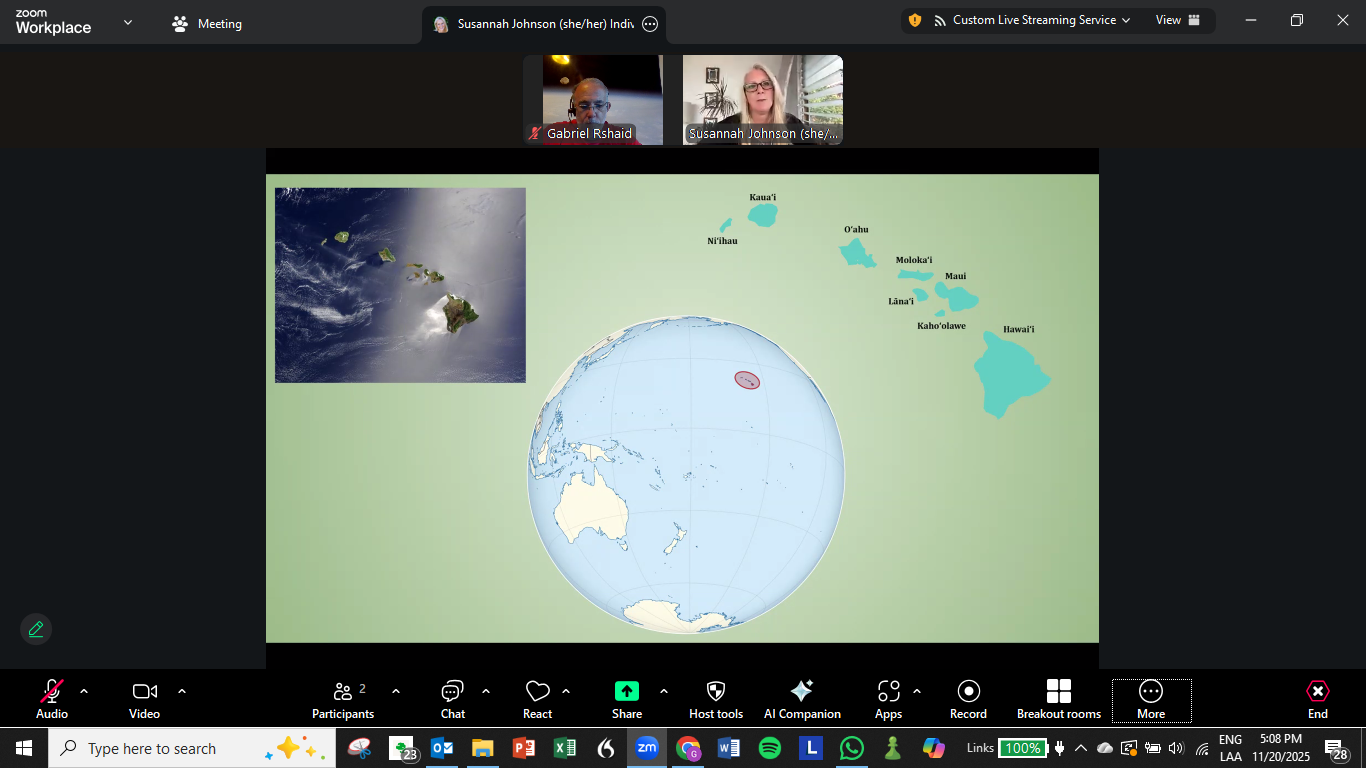
Task: Switch to the Meeting tab
Action: [x=208, y=24]
